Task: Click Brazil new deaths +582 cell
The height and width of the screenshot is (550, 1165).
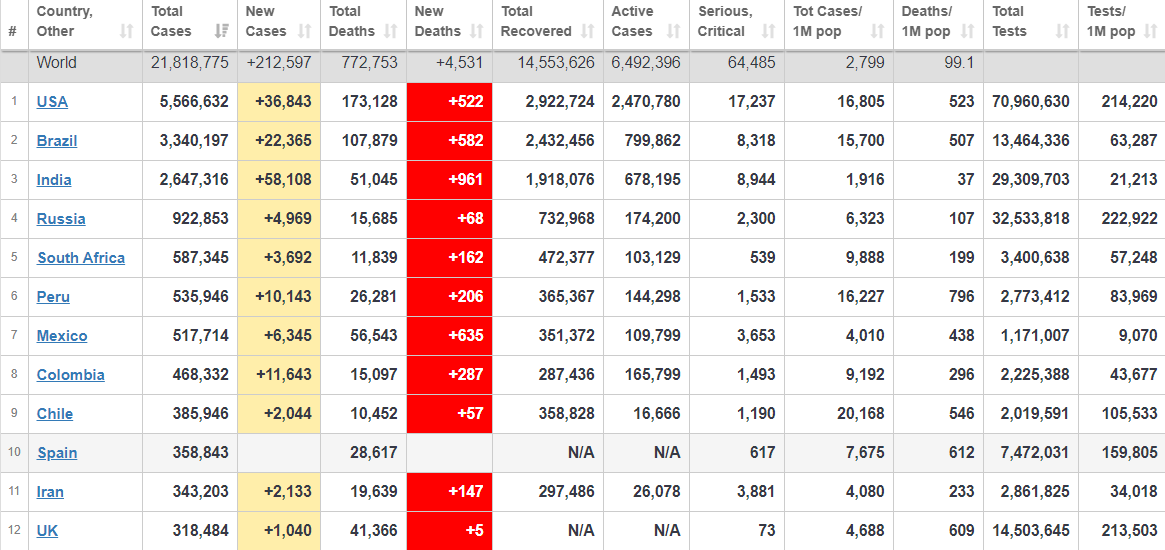Action: click(450, 140)
